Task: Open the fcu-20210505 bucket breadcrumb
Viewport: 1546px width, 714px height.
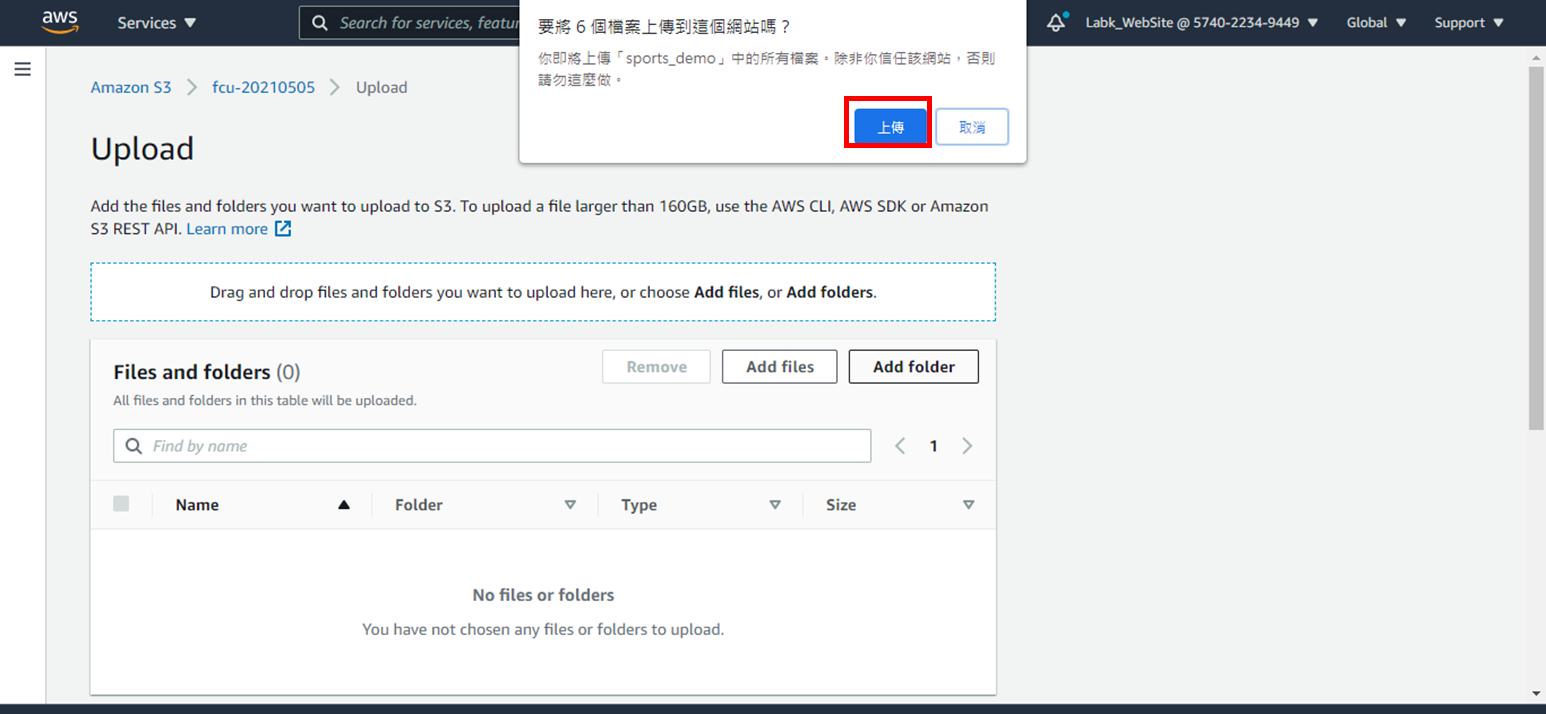Action: (263, 87)
